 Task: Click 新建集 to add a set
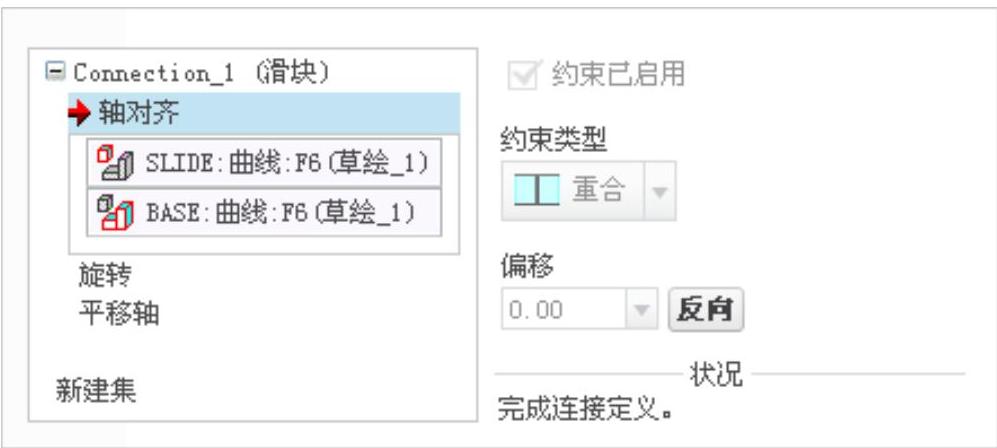click(x=96, y=390)
